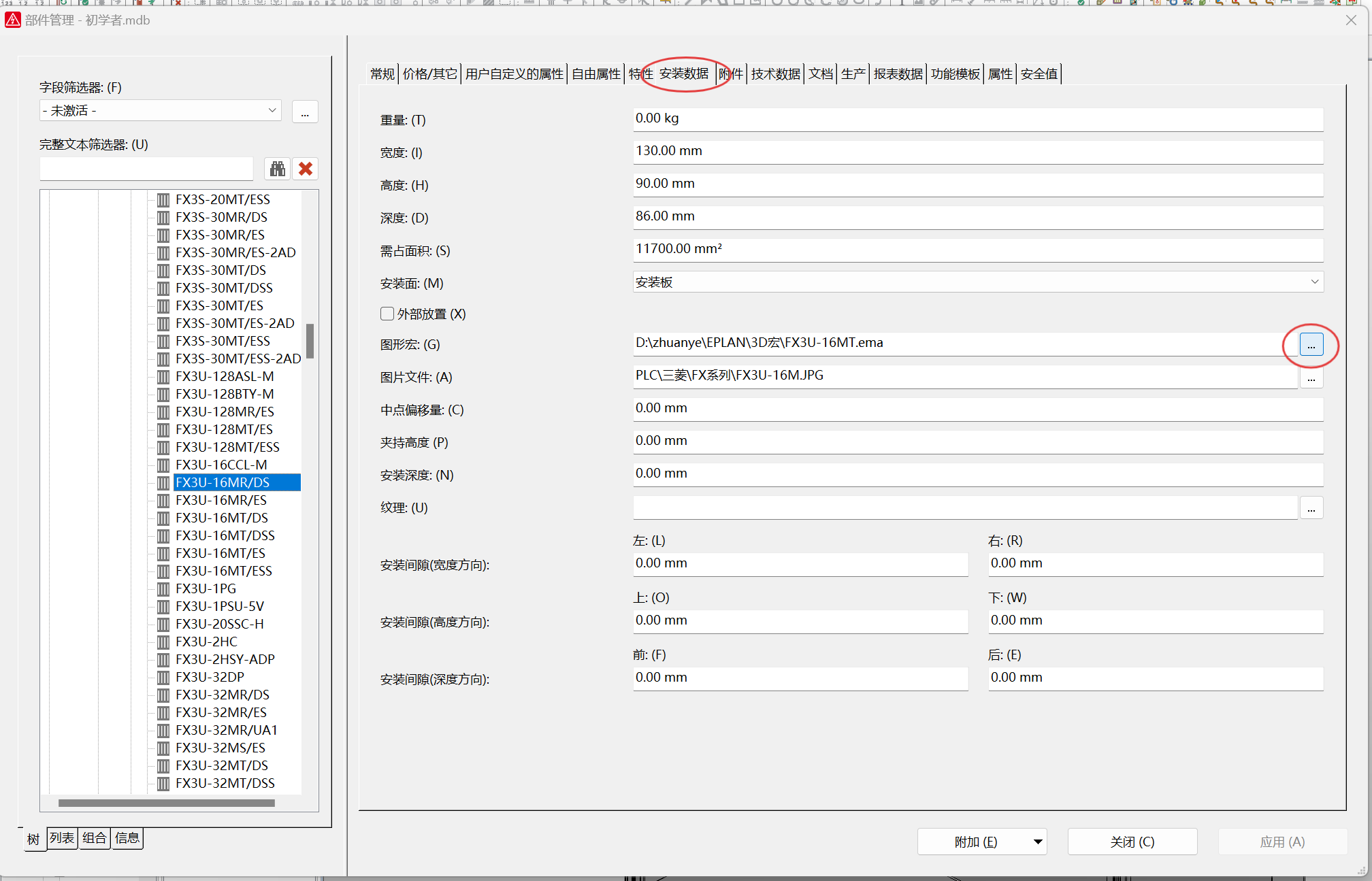The image size is (1372, 881).
Task: Toggle the 外部放置 checkbox
Action: pyautogui.click(x=387, y=314)
